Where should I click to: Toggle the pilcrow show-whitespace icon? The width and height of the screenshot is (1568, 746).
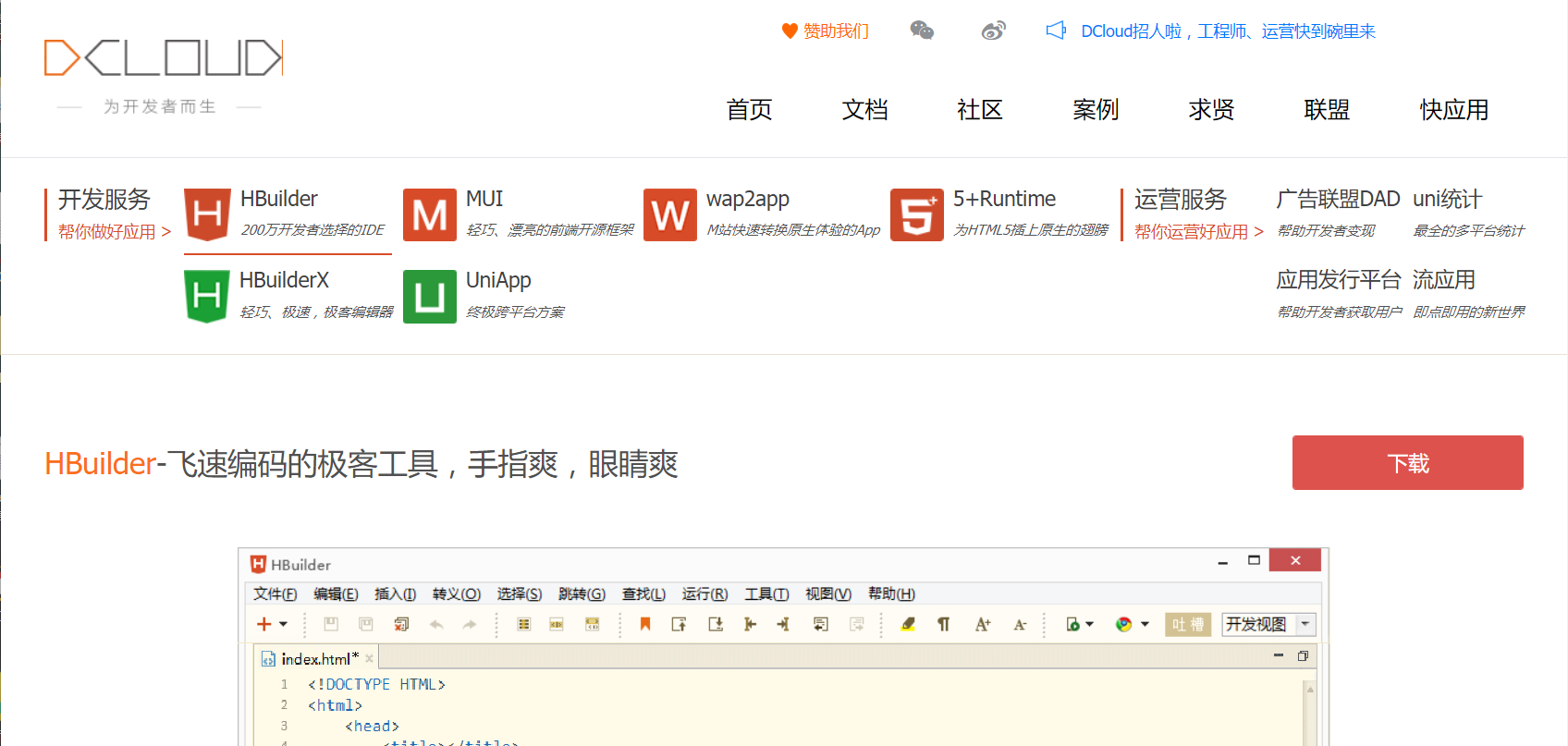943,624
